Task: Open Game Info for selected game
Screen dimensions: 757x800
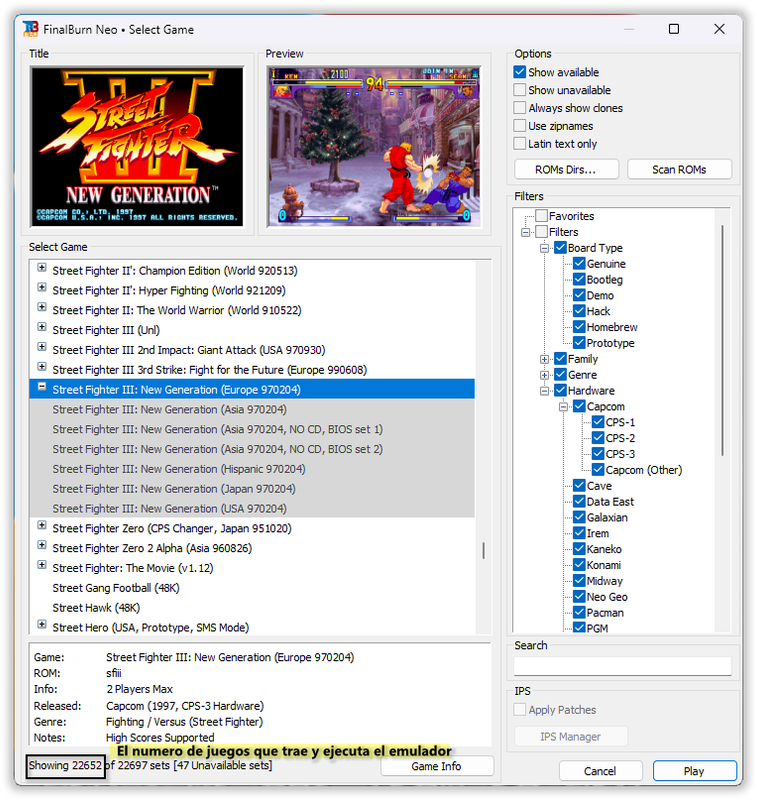Action: pyautogui.click(x=437, y=766)
